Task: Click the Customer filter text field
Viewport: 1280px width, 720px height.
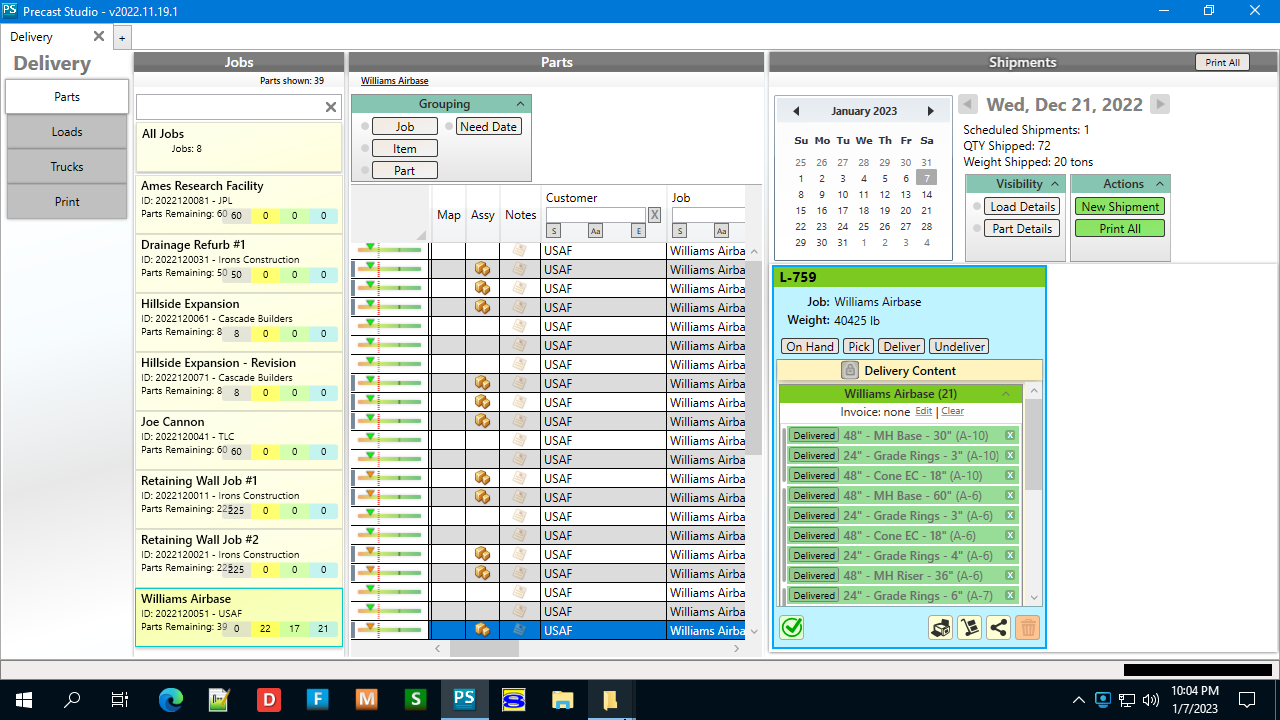Action: pos(595,215)
